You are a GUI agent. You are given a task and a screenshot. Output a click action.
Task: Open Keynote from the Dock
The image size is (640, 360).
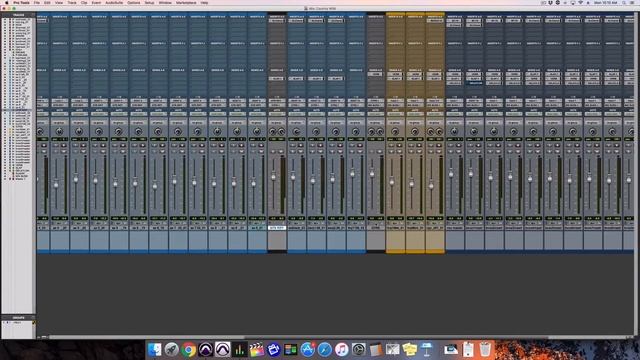pyautogui.click(x=427, y=349)
